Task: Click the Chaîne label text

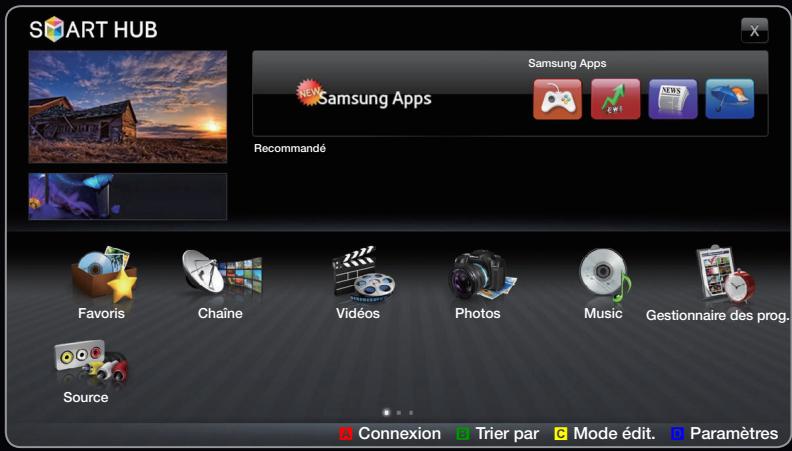Action: (x=220, y=314)
